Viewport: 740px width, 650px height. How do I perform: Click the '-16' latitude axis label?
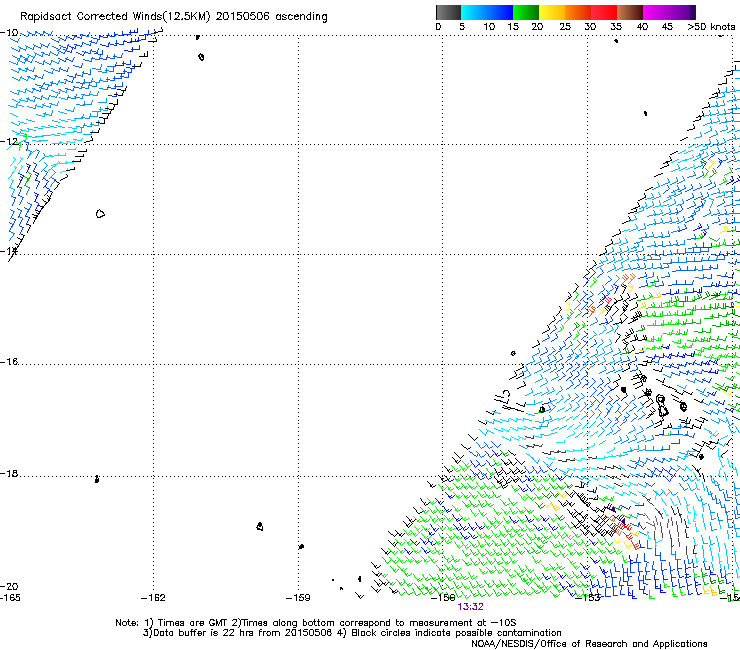tap(9, 362)
